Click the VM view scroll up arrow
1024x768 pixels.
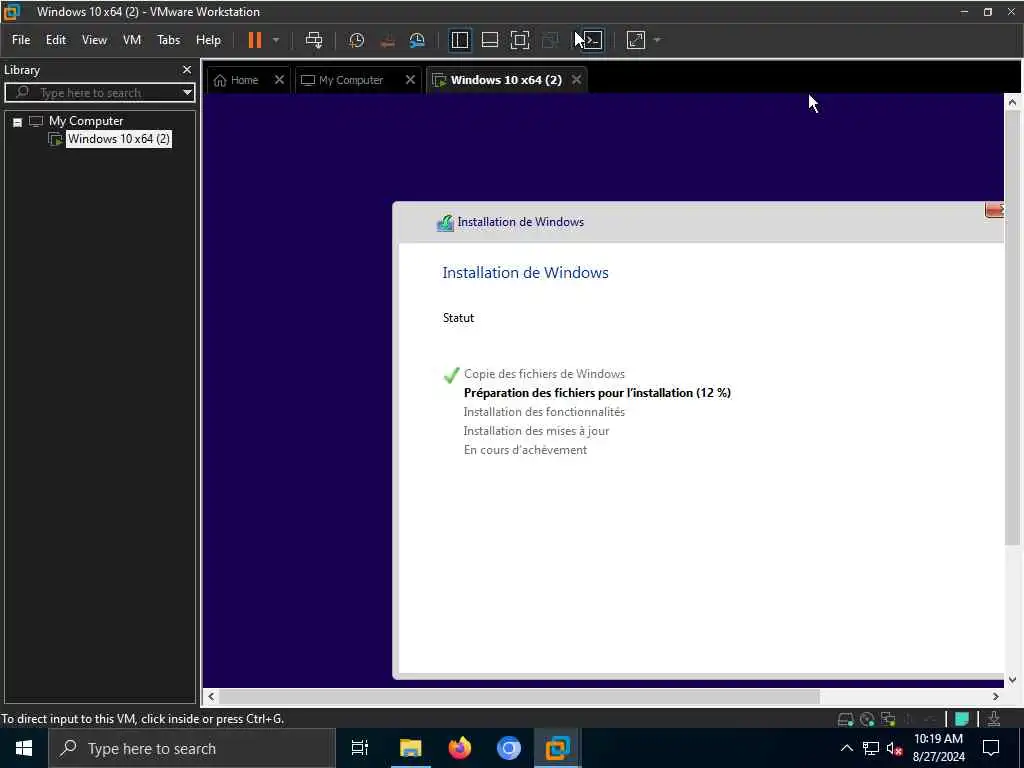click(1012, 103)
